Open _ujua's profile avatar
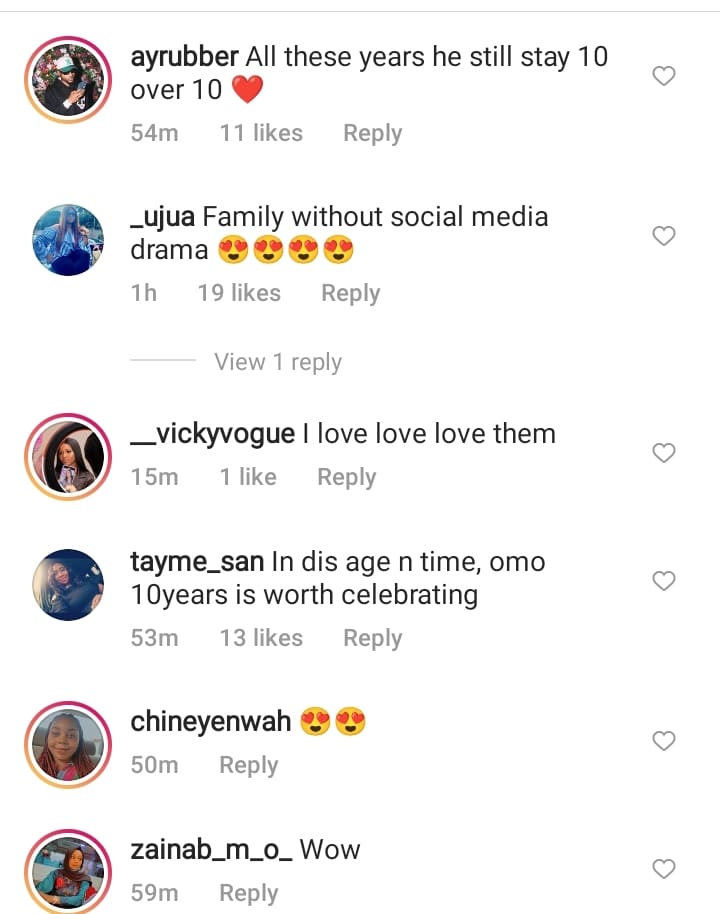Image resolution: width=720 pixels, height=914 pixels. tap(68, 240)
